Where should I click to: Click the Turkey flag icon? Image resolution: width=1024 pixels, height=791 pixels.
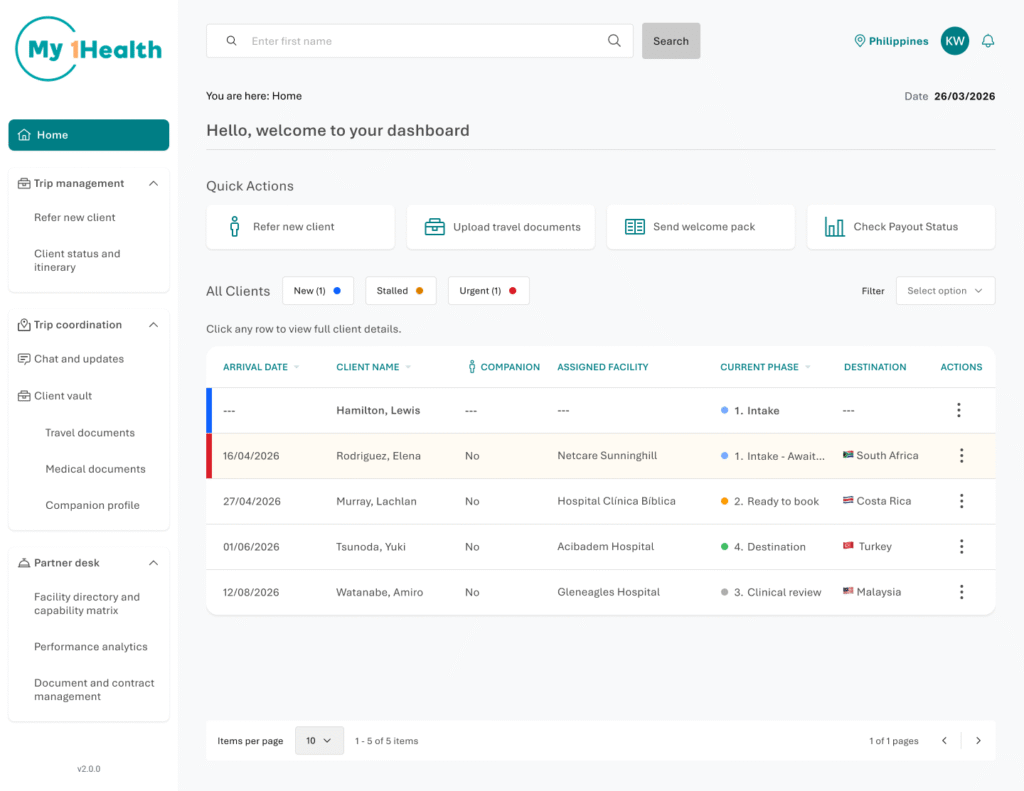(x=848, y=545)
